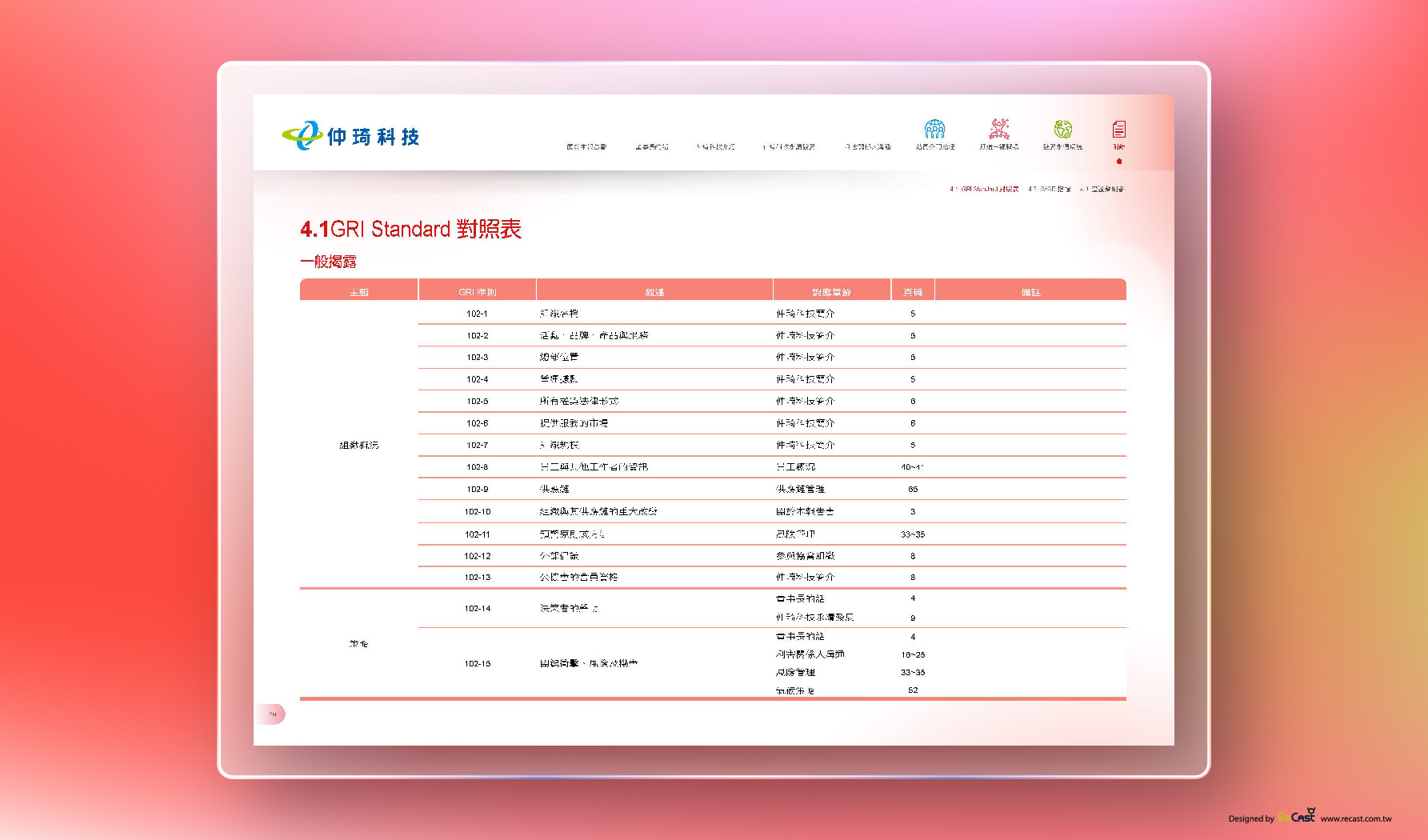
Task: Click the 102-13 code cell
Action: [478, 577]
